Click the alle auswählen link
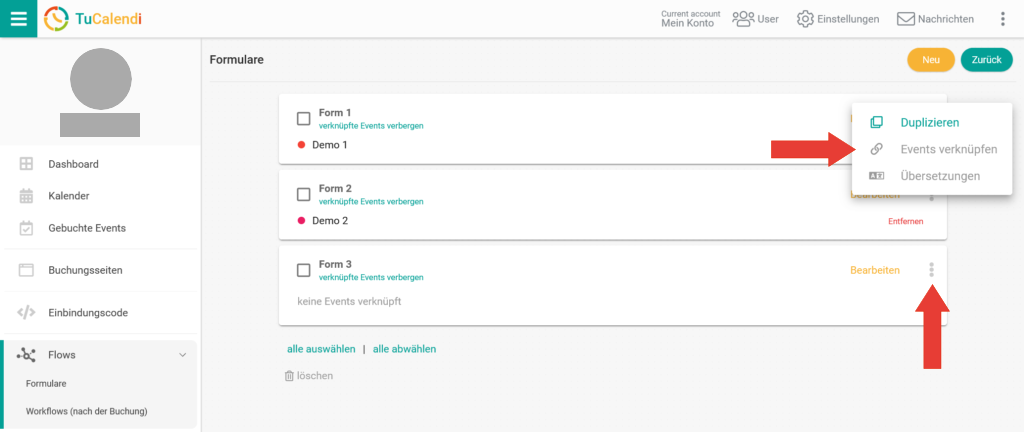The width and height of the screenshot is (1024, 432). [321, 349]
